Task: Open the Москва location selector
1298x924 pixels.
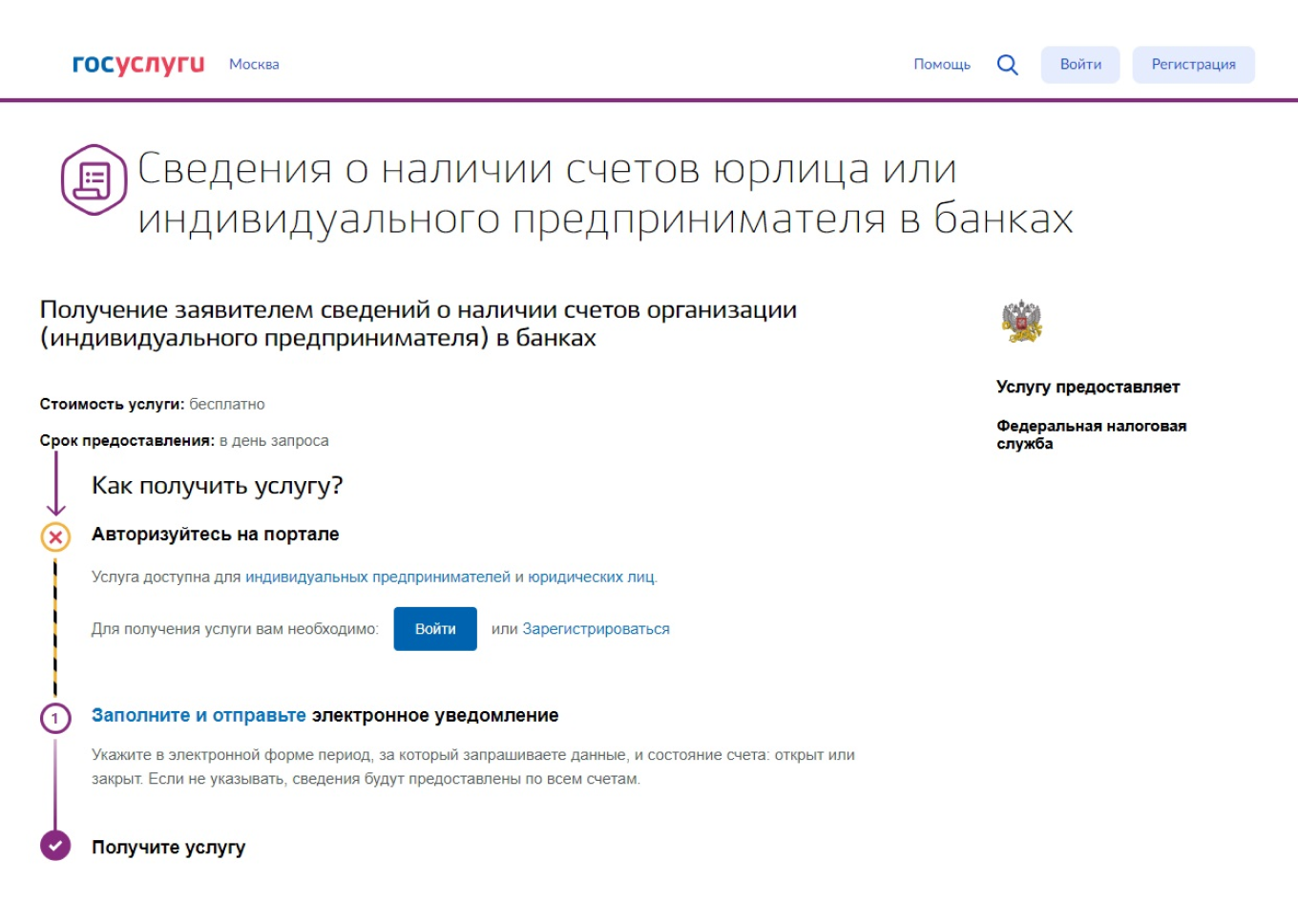Action: [253, 64]
